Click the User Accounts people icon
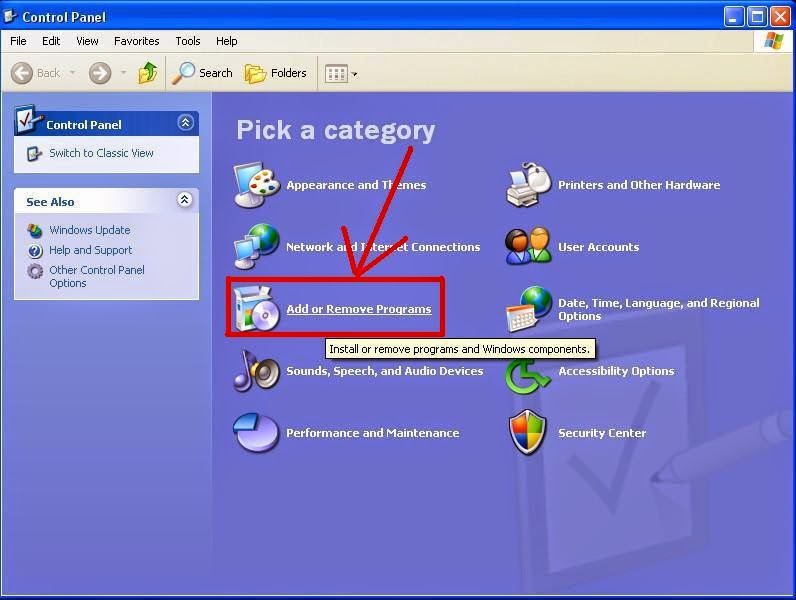This screenshot has width=796, height=600. coord(528,246)
